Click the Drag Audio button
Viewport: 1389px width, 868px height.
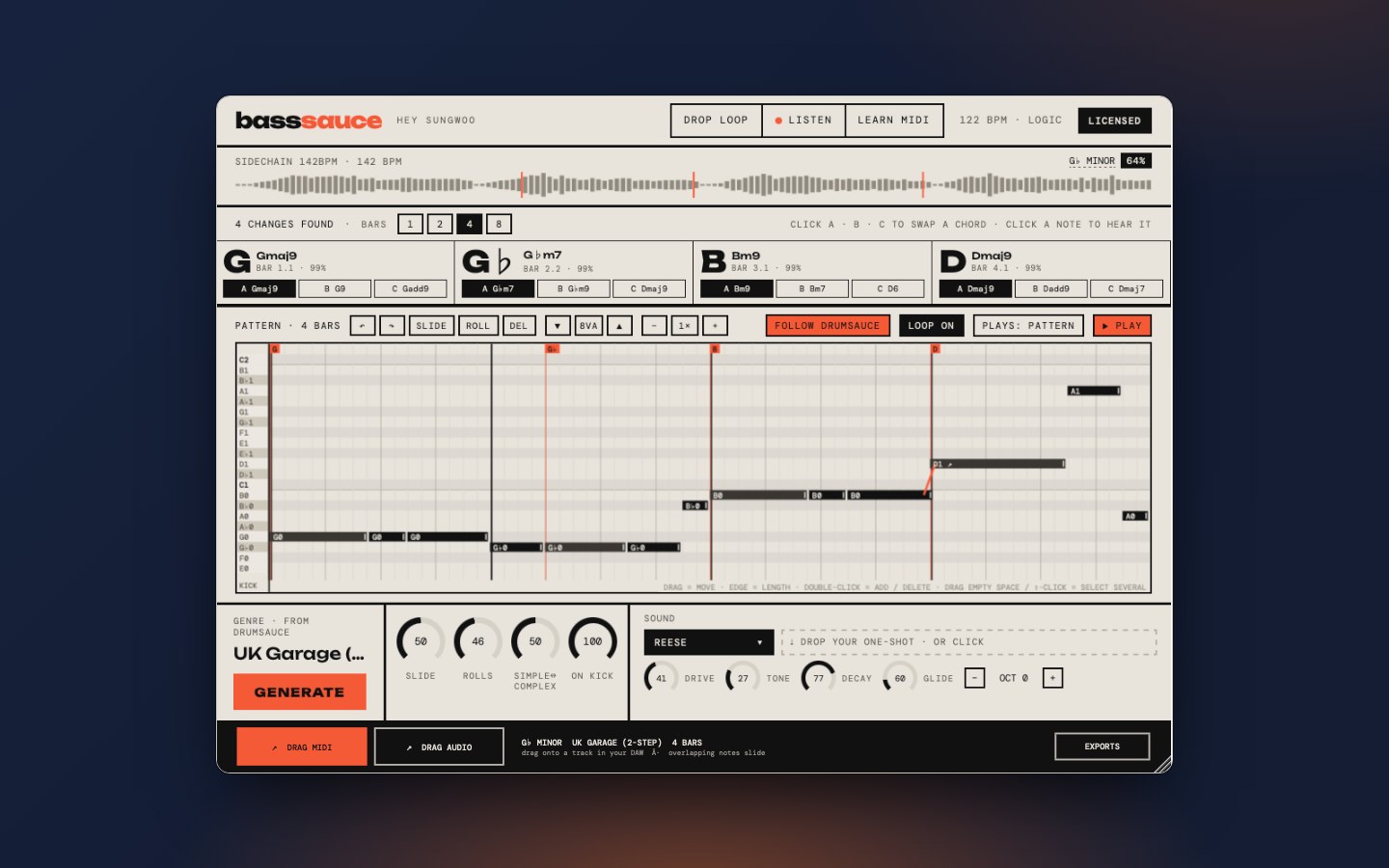439,746
